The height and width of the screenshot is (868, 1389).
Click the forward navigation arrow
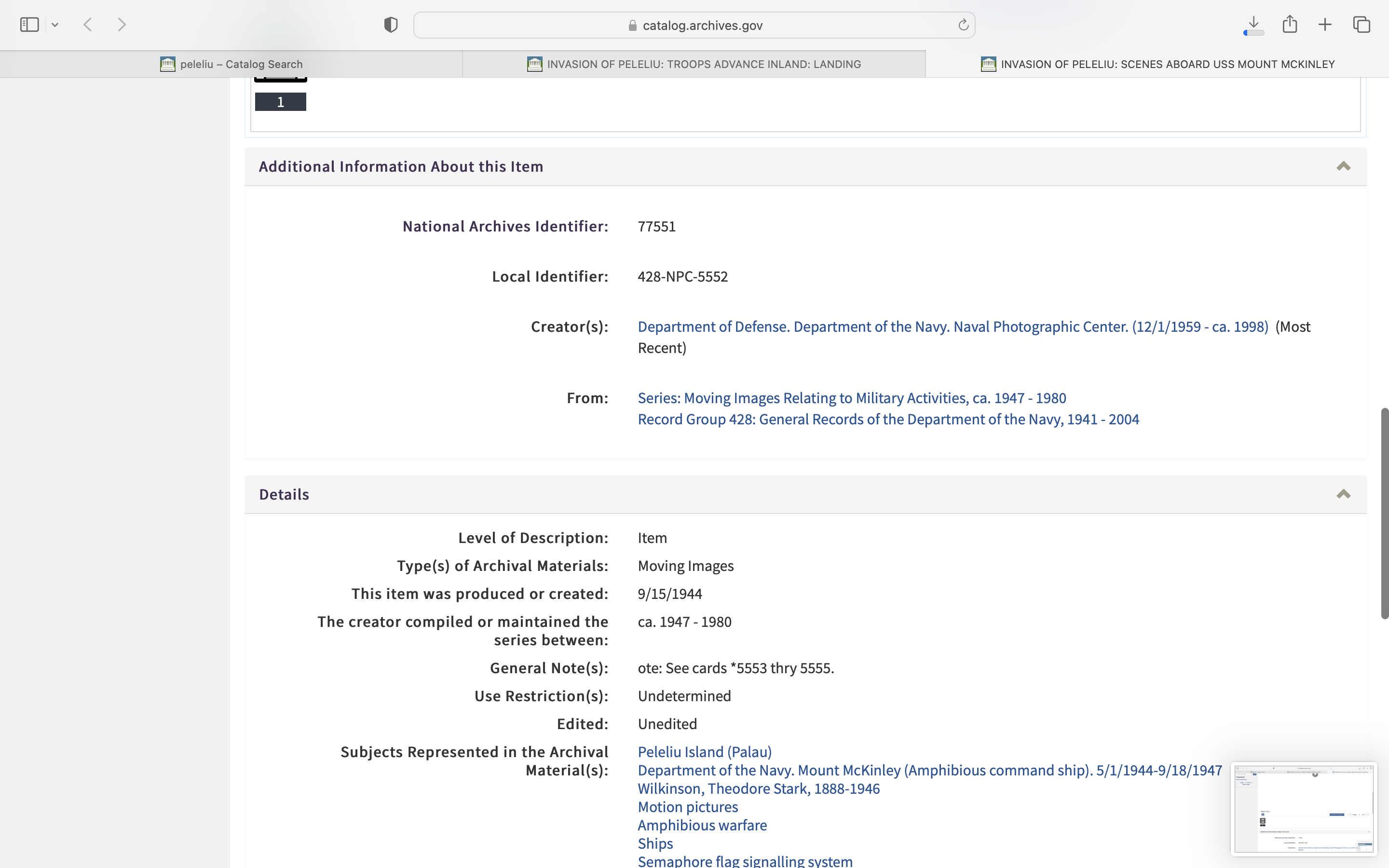pyautogui.click(x=122, y=25)
